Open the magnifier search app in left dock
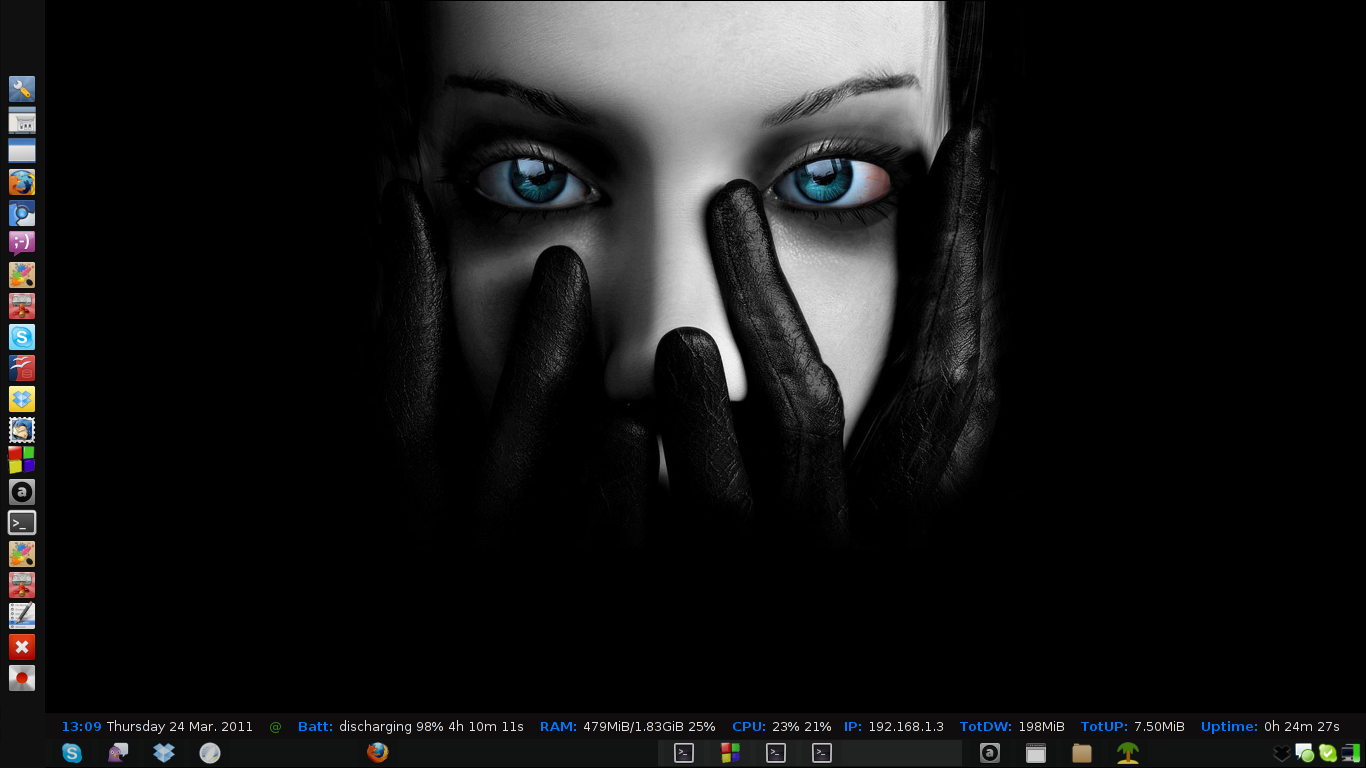Screen dimensions: 1366x768 tap(22, 213)
